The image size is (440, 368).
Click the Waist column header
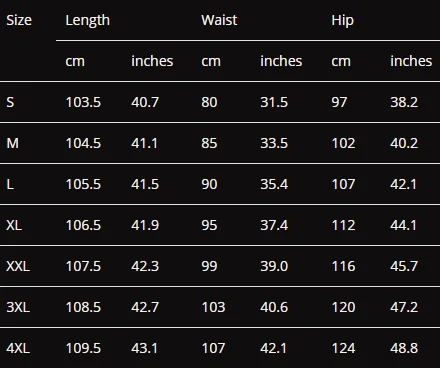[219, 20]
